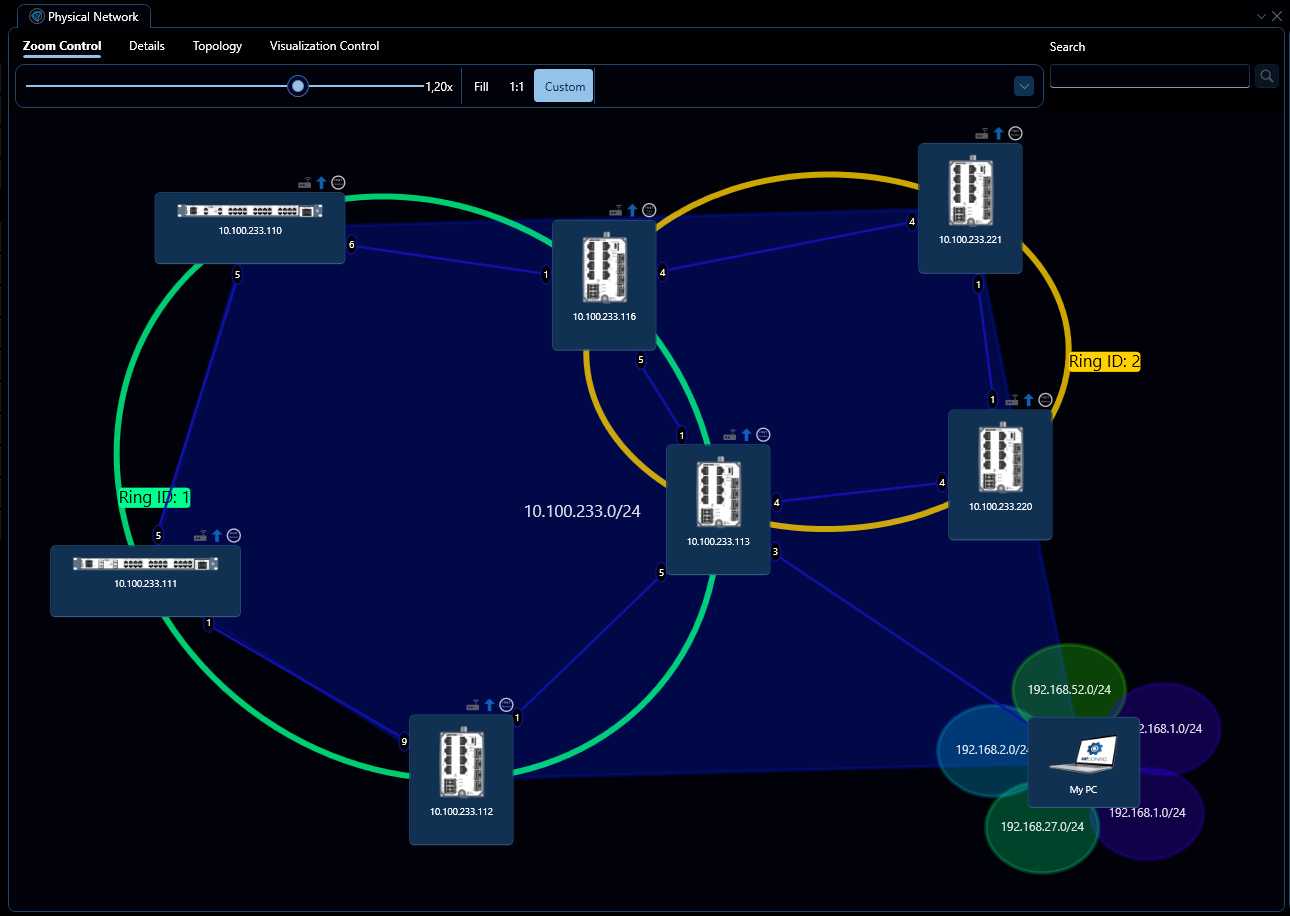
Task: Click the 1:1 zoom button
Action: (x=516, y=86)
